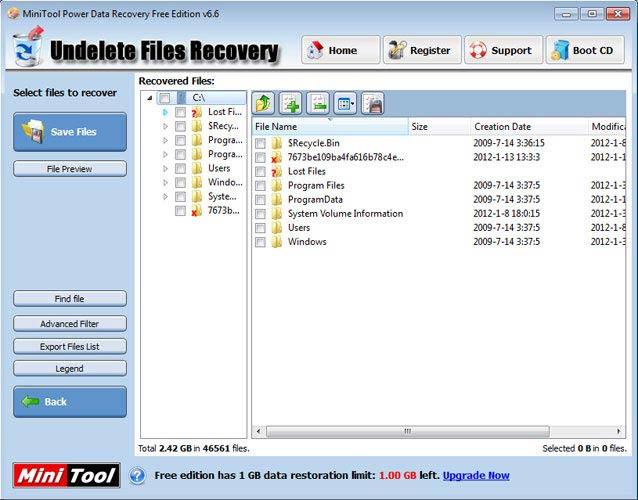638x500 pixels.
Task: Collapse the C:\ tree node
Action: pyautogui.click(x=150, y=98)
